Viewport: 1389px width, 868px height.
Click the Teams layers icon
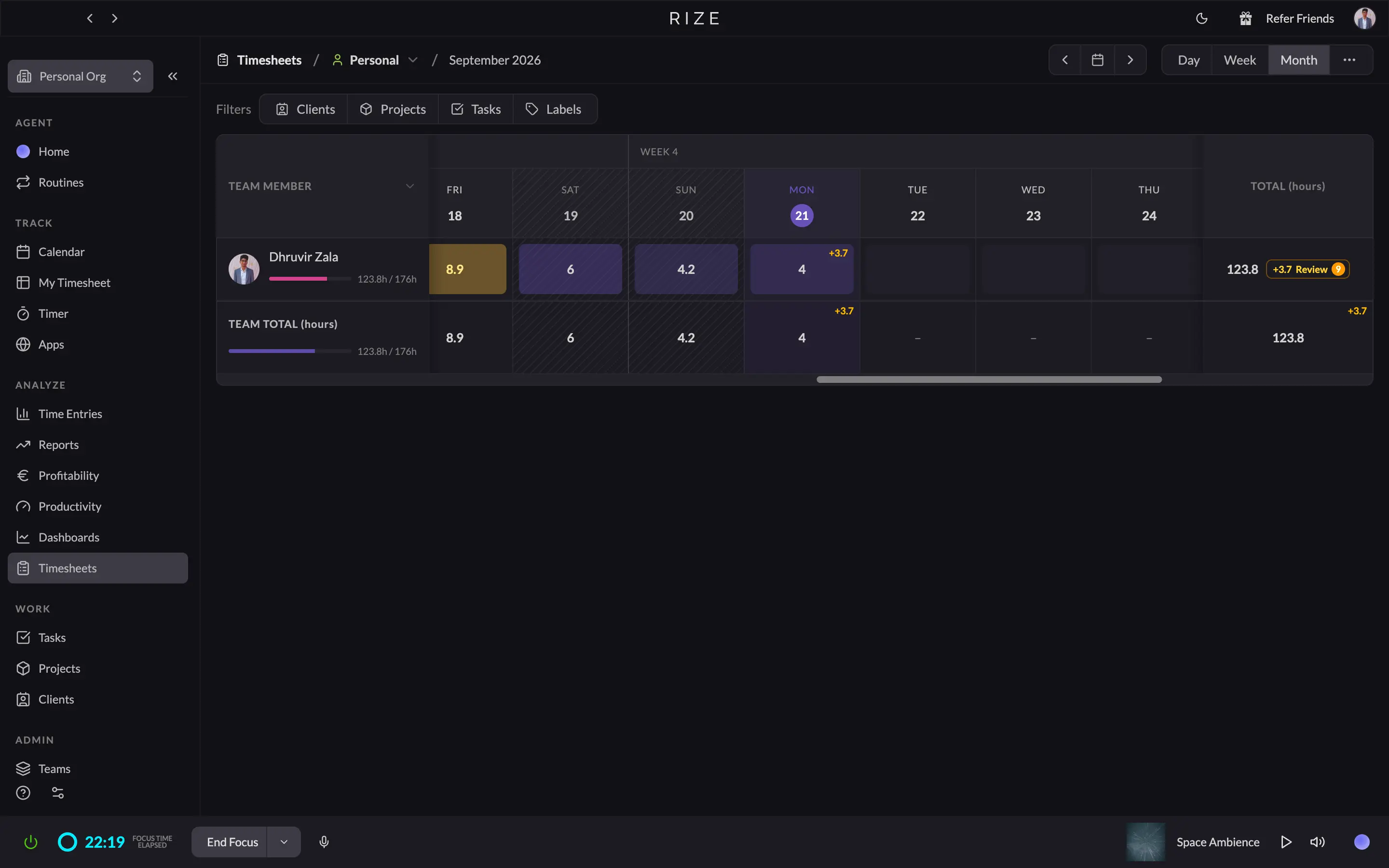pos(23,769)
